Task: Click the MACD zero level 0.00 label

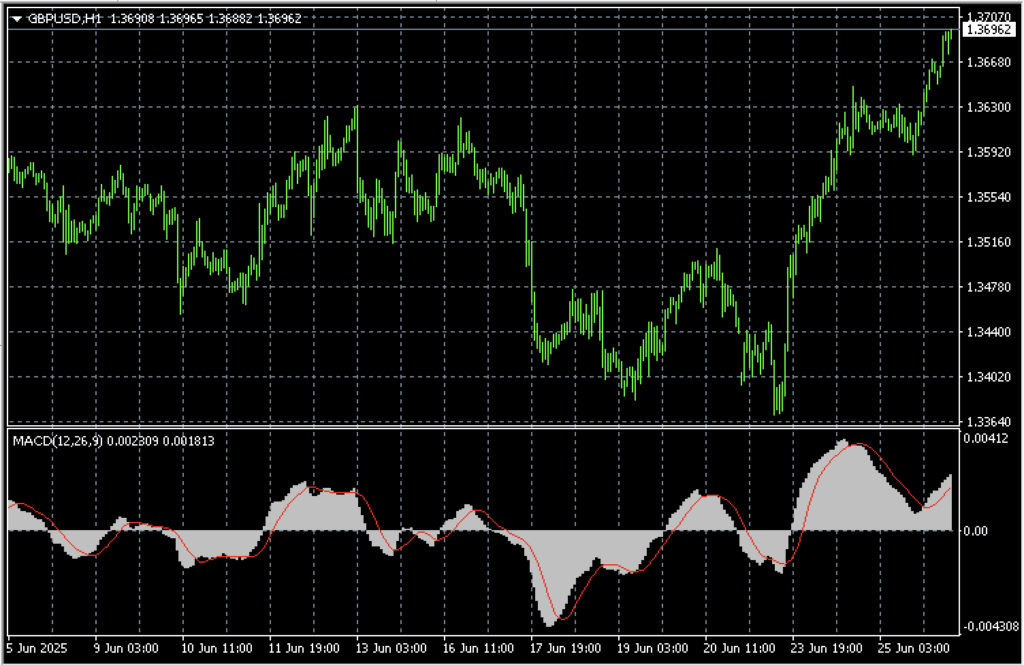Action: (x=975, y=531)
